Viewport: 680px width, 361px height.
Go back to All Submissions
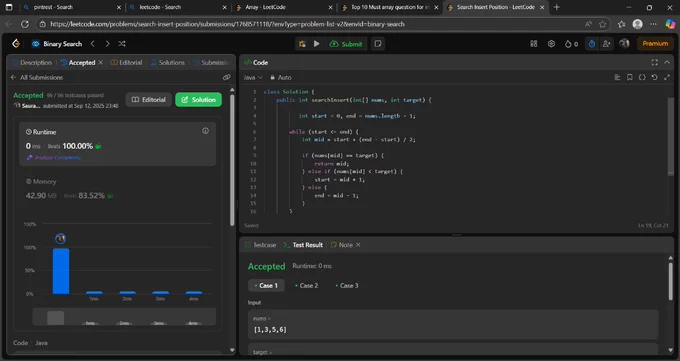[37, 77]
